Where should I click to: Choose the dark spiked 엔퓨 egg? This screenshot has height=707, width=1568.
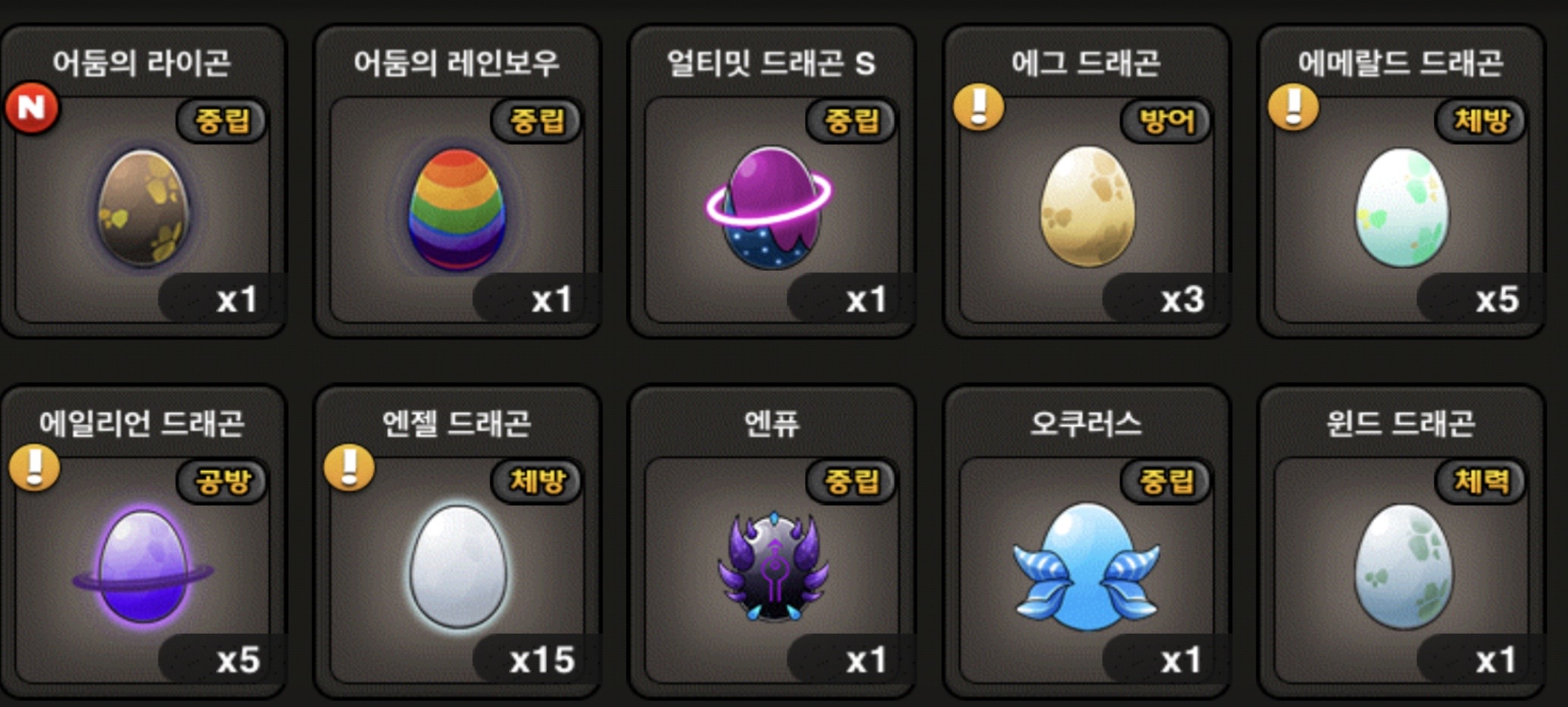773,566
